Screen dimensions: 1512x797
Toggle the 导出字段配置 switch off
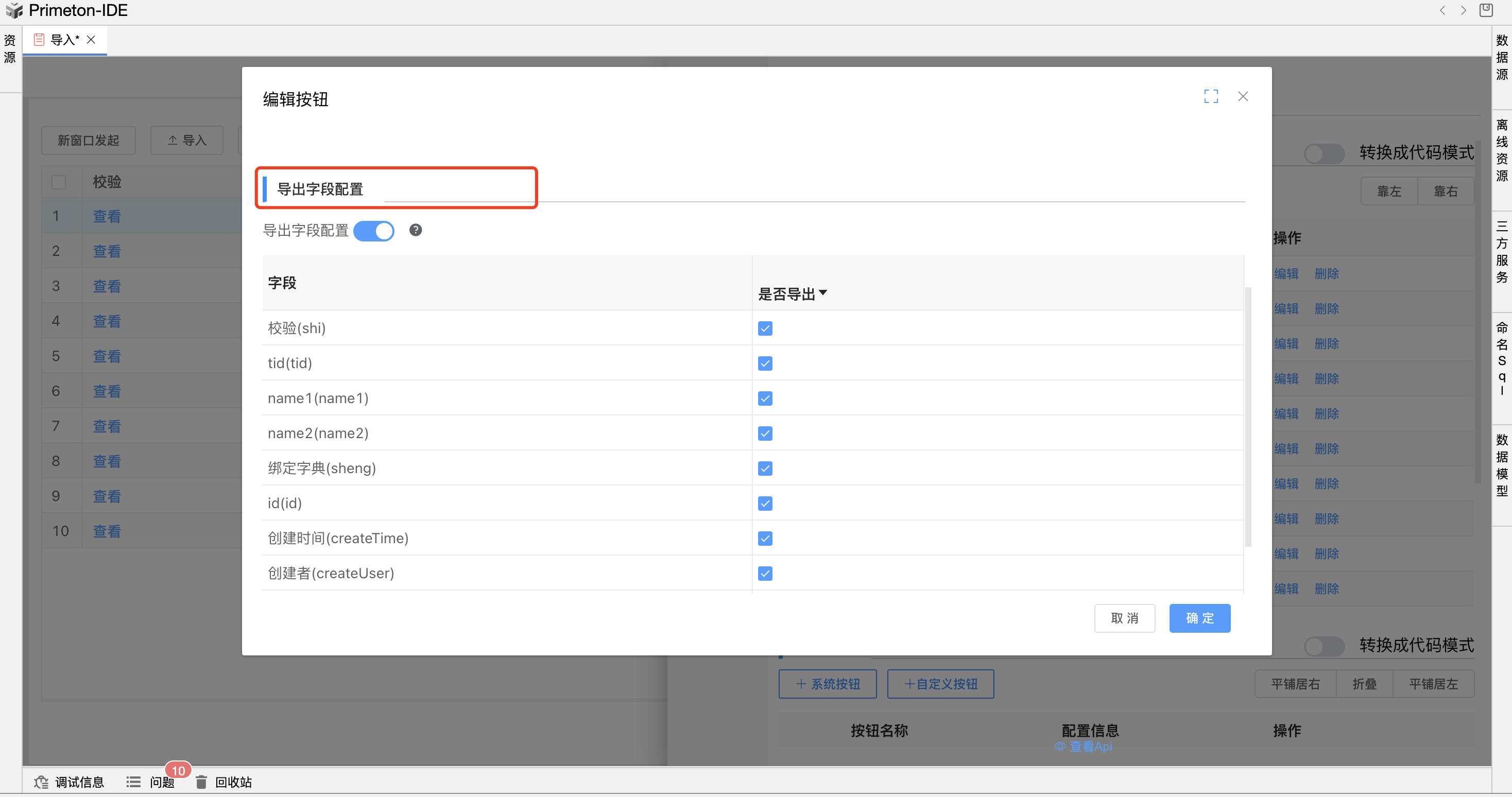tap(374, 231)
